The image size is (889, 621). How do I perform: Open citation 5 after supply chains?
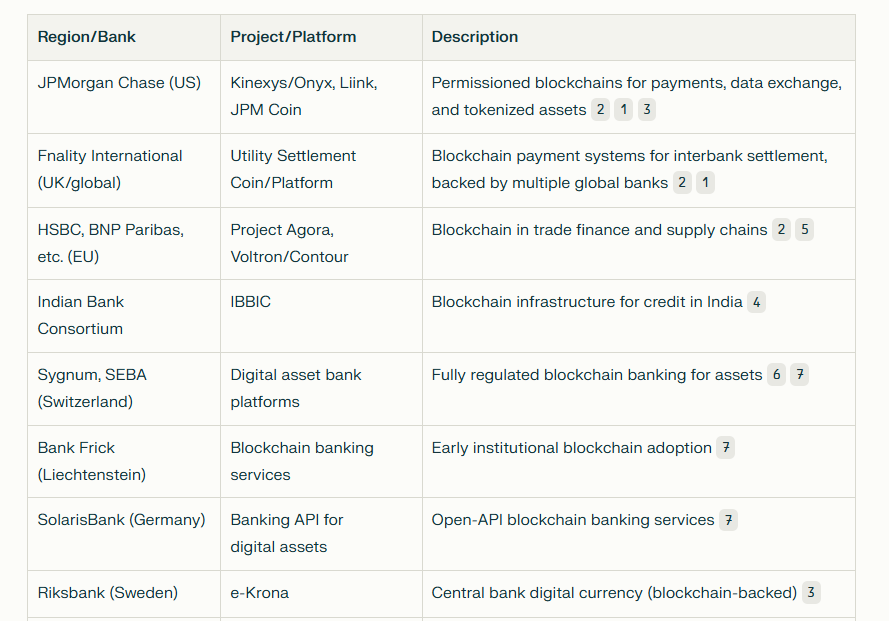click(805, 230)
